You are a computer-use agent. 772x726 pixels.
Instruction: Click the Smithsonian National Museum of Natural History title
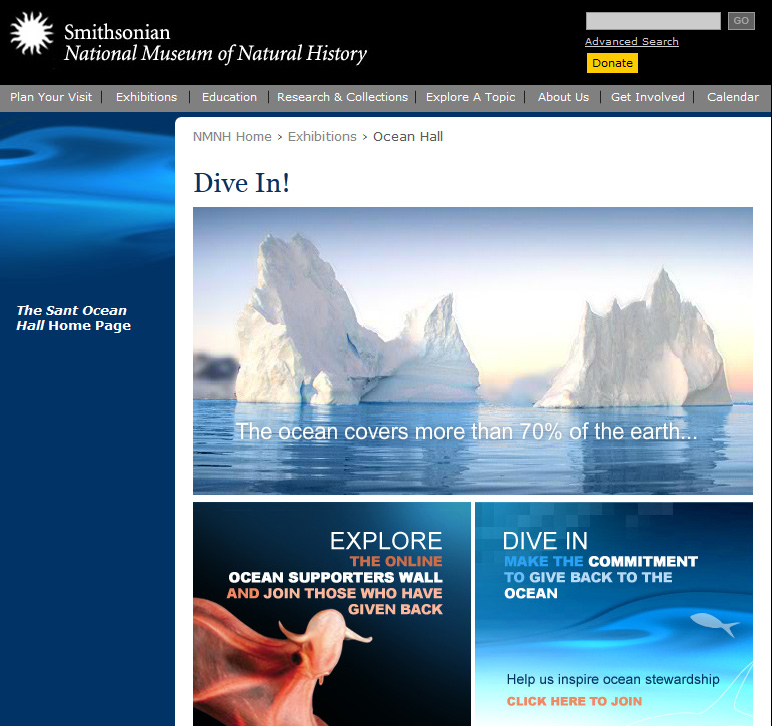215,43
